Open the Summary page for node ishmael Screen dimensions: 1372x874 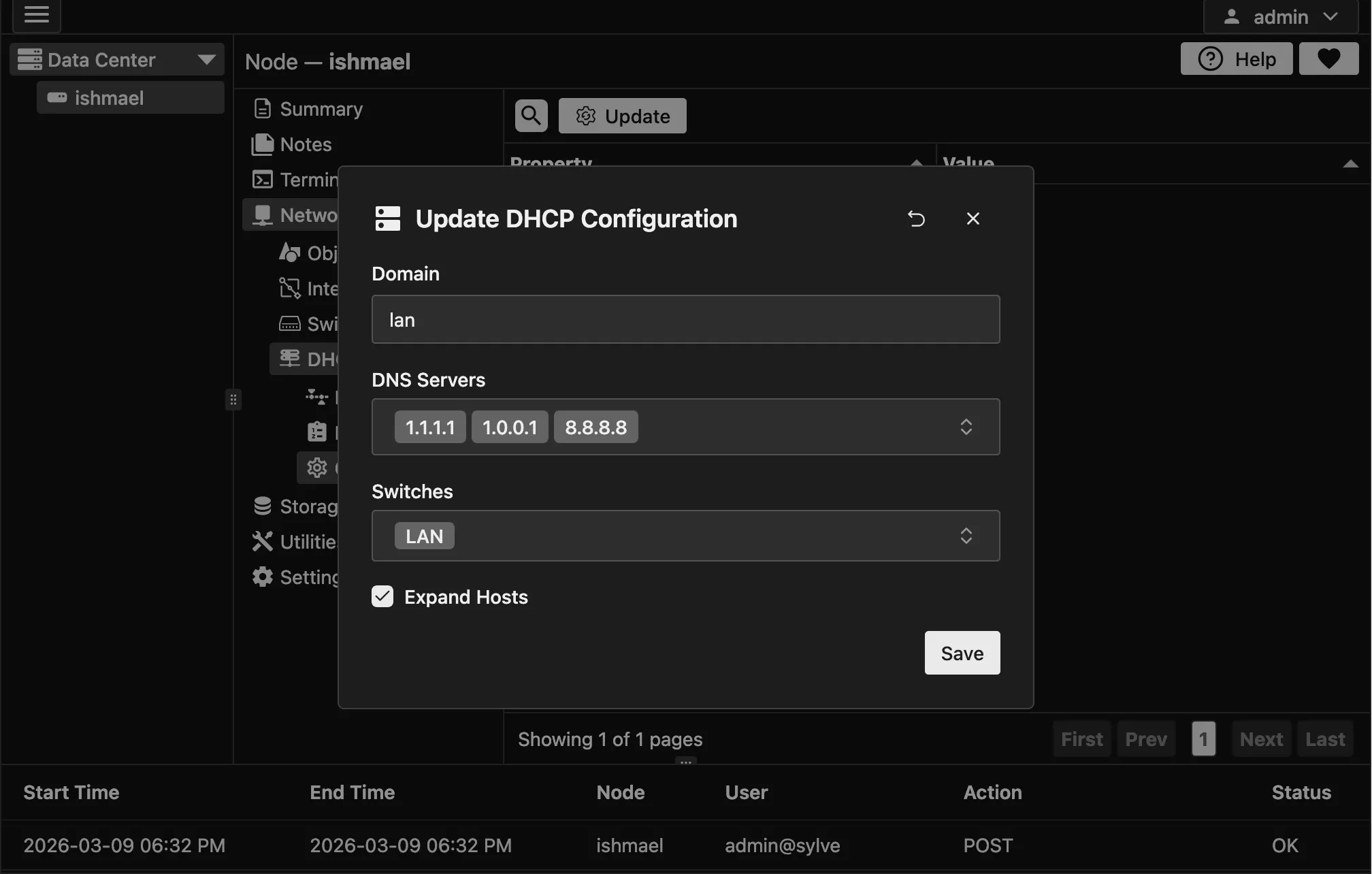coord(321,108)
